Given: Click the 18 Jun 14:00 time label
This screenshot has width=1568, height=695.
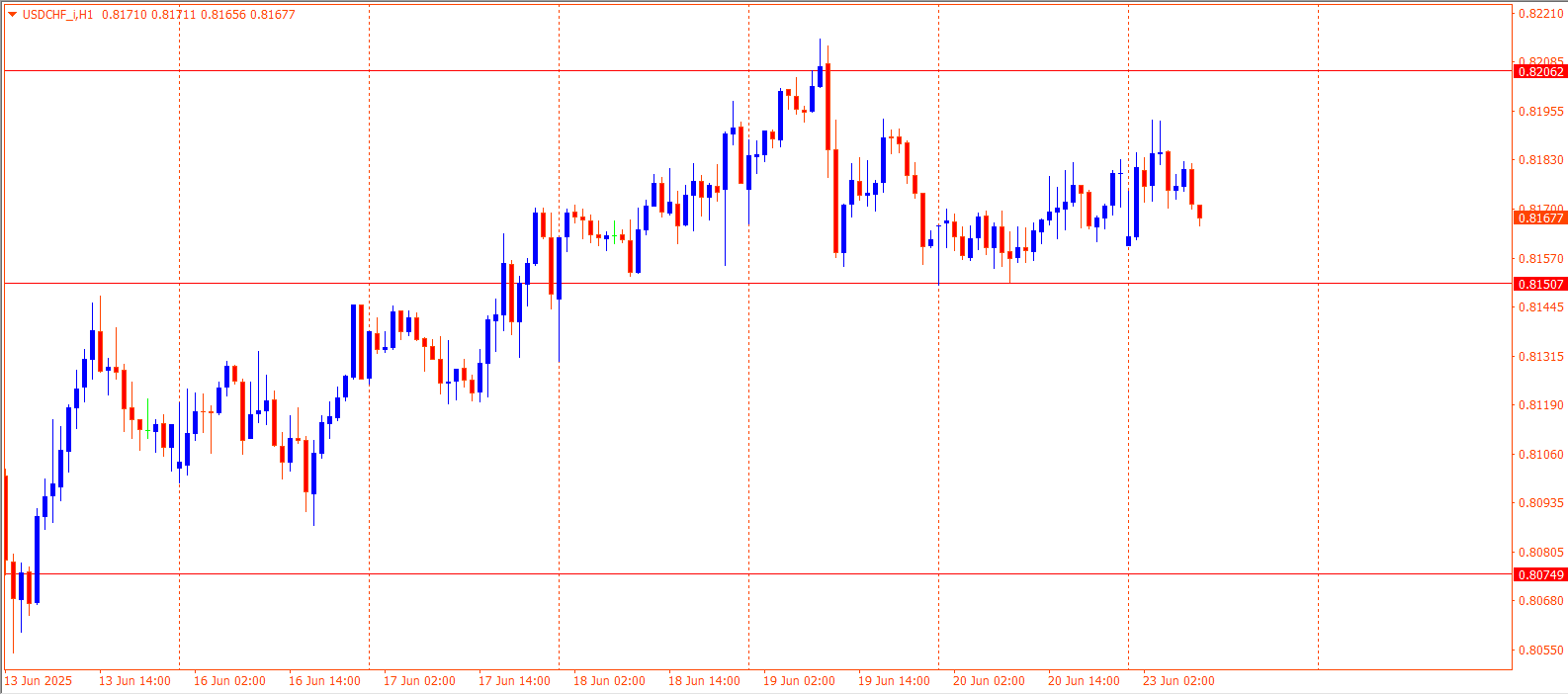Looking at the screenshot, I should (x=704, y=681).
